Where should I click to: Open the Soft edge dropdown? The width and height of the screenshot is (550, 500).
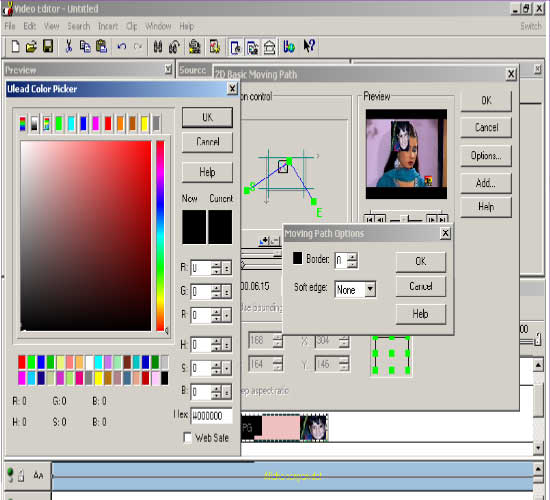click(370, 289)
